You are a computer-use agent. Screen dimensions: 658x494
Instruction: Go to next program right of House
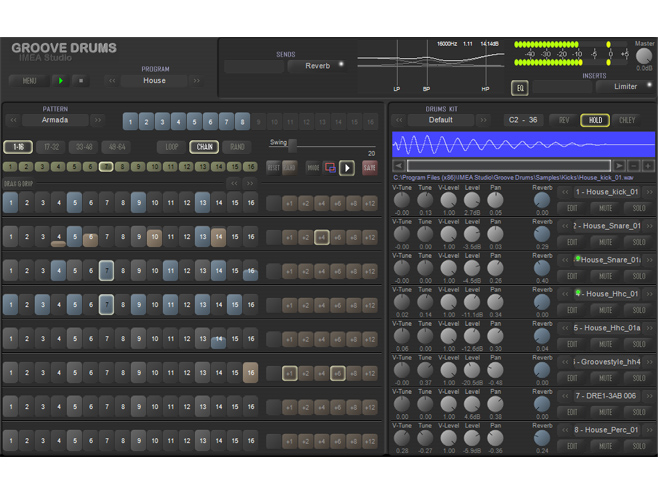pos(196,81)
